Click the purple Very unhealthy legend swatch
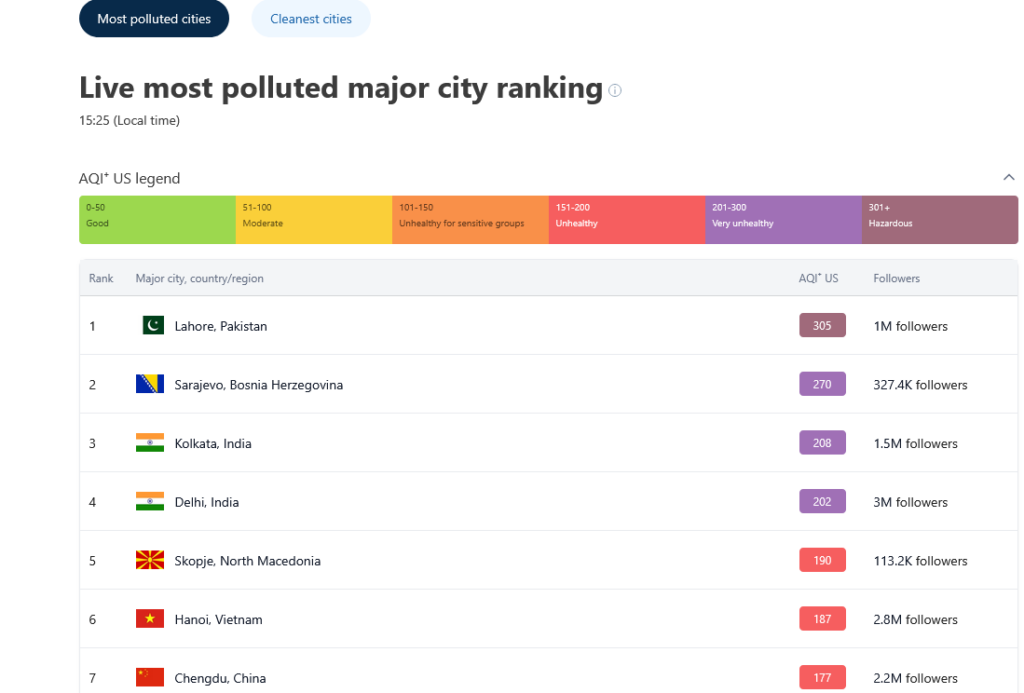 783,220
